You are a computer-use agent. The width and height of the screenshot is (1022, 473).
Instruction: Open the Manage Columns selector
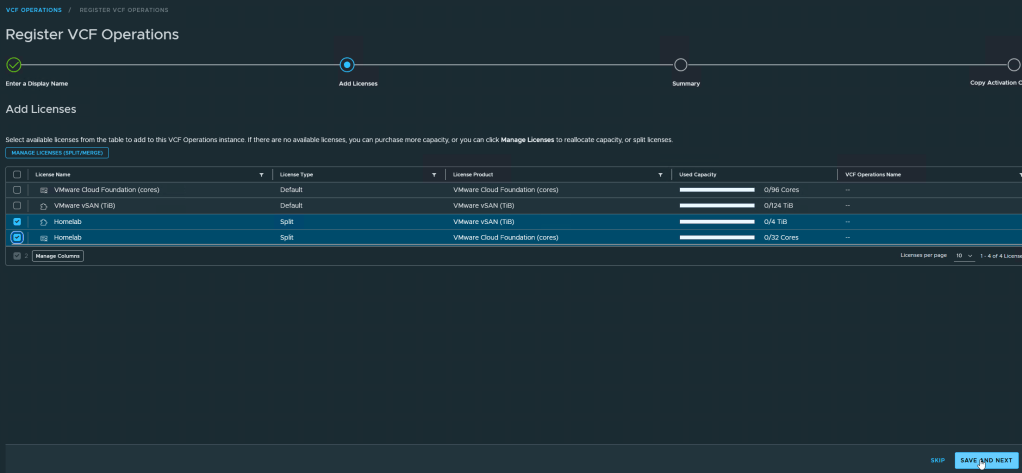click(x=58, y=256)
